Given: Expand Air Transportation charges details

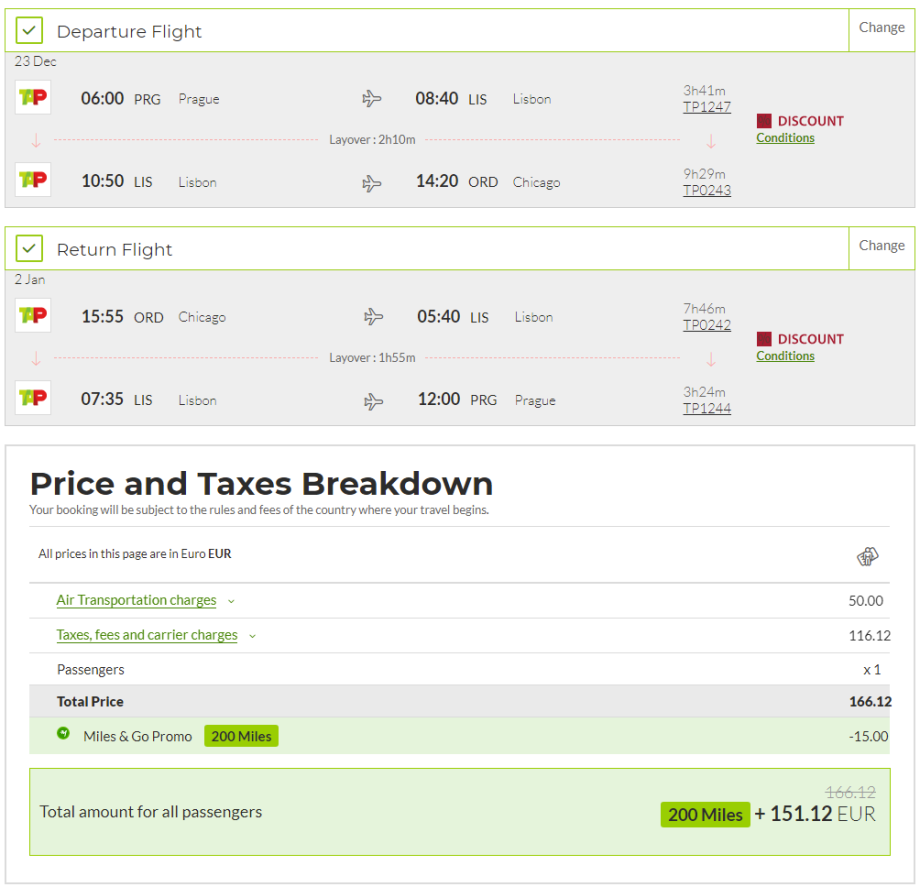Looking at the screenshot, I should point(136,601).
